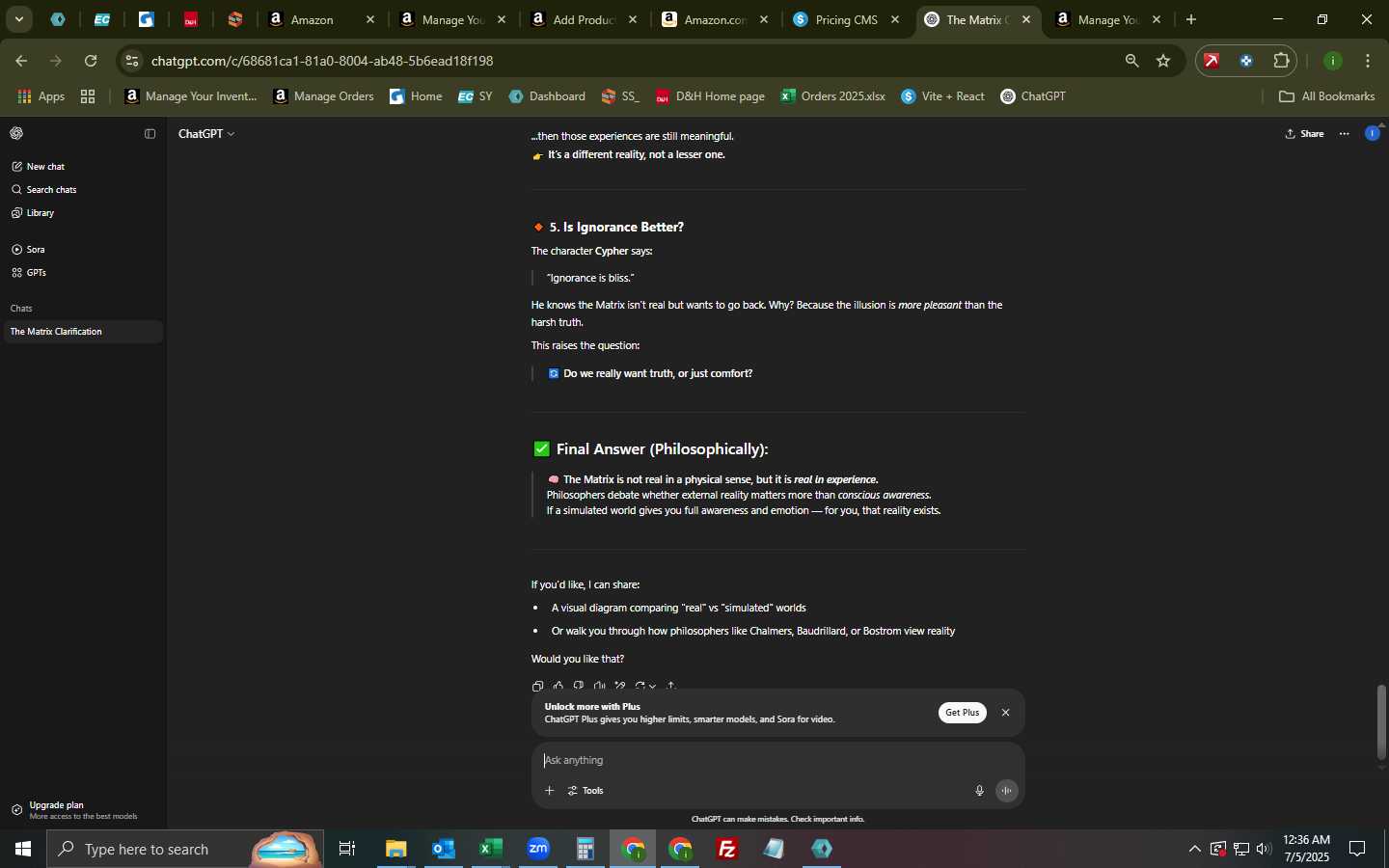Open the ChatGPT model selector dropdown

[x=206, y=134]
